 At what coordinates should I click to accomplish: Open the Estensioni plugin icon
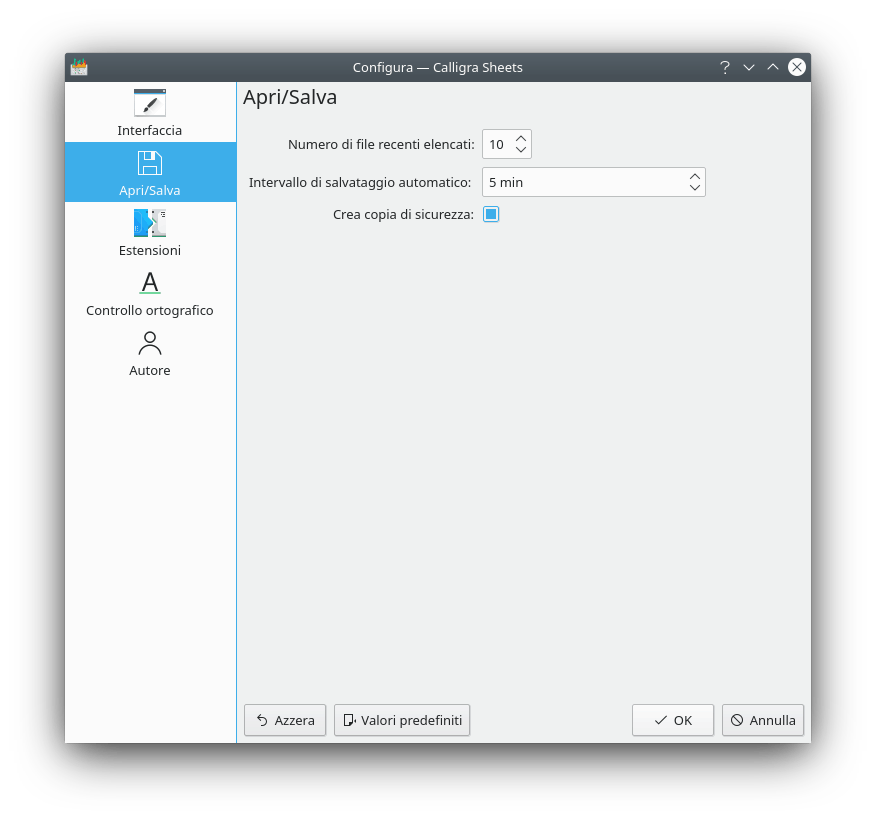point(150,223)
